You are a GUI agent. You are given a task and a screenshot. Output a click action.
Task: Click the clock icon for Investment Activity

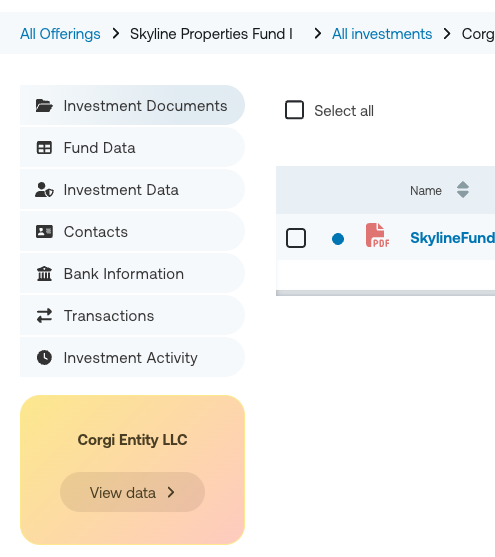tap(44, 357)
